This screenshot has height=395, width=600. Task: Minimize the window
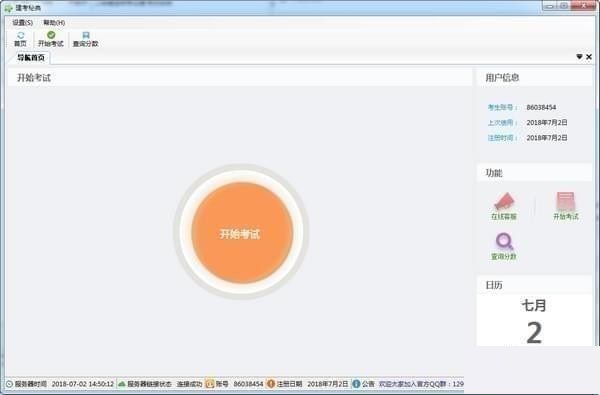550,6
